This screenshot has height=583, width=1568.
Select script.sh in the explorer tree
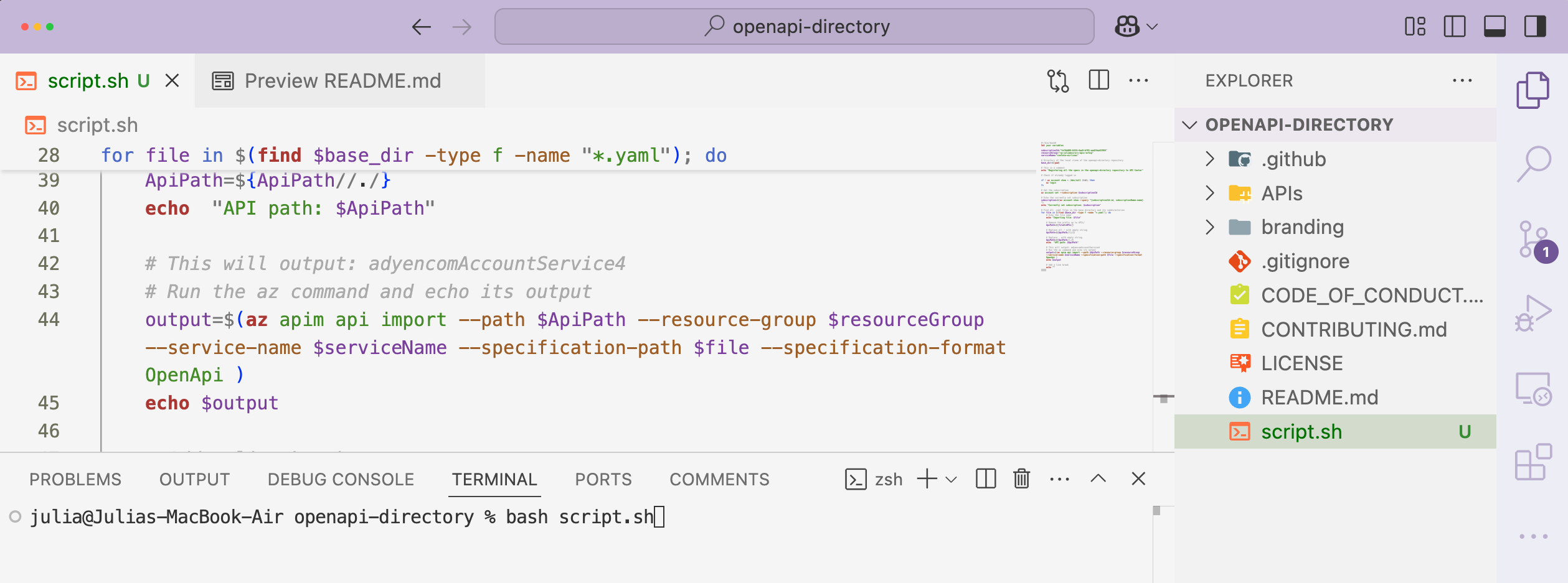point(1335,431)
